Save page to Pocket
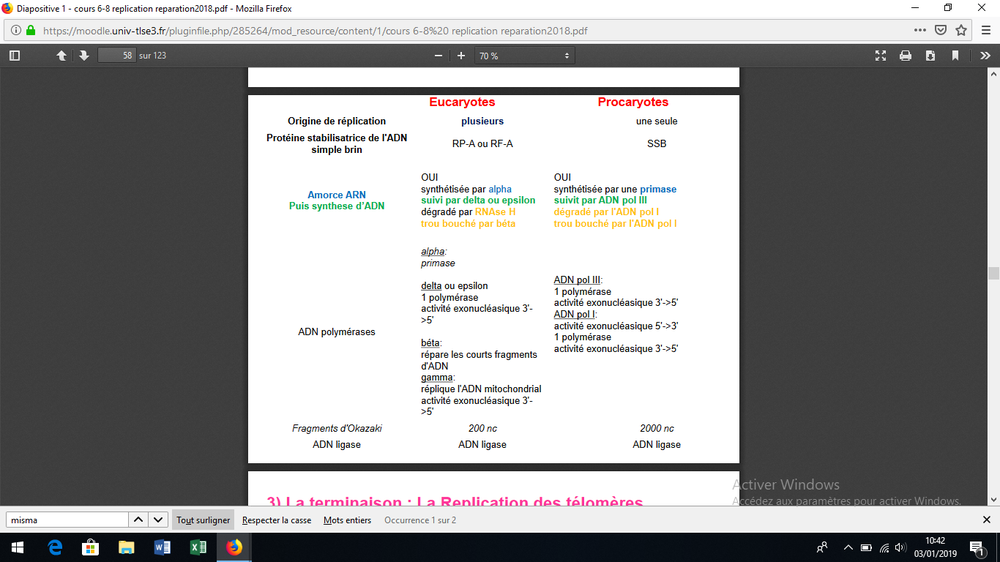Viewport: 1000px width, 562px height. [941, 31]
